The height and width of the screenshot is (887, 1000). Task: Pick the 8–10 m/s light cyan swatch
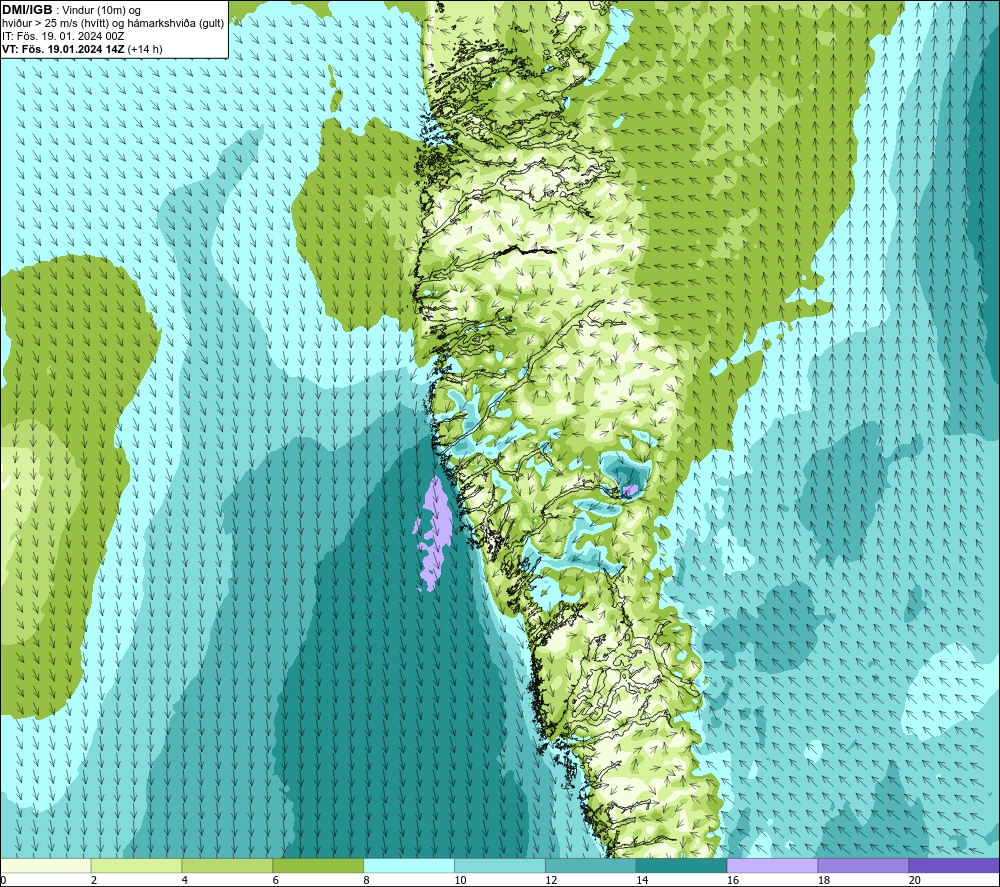409,866
